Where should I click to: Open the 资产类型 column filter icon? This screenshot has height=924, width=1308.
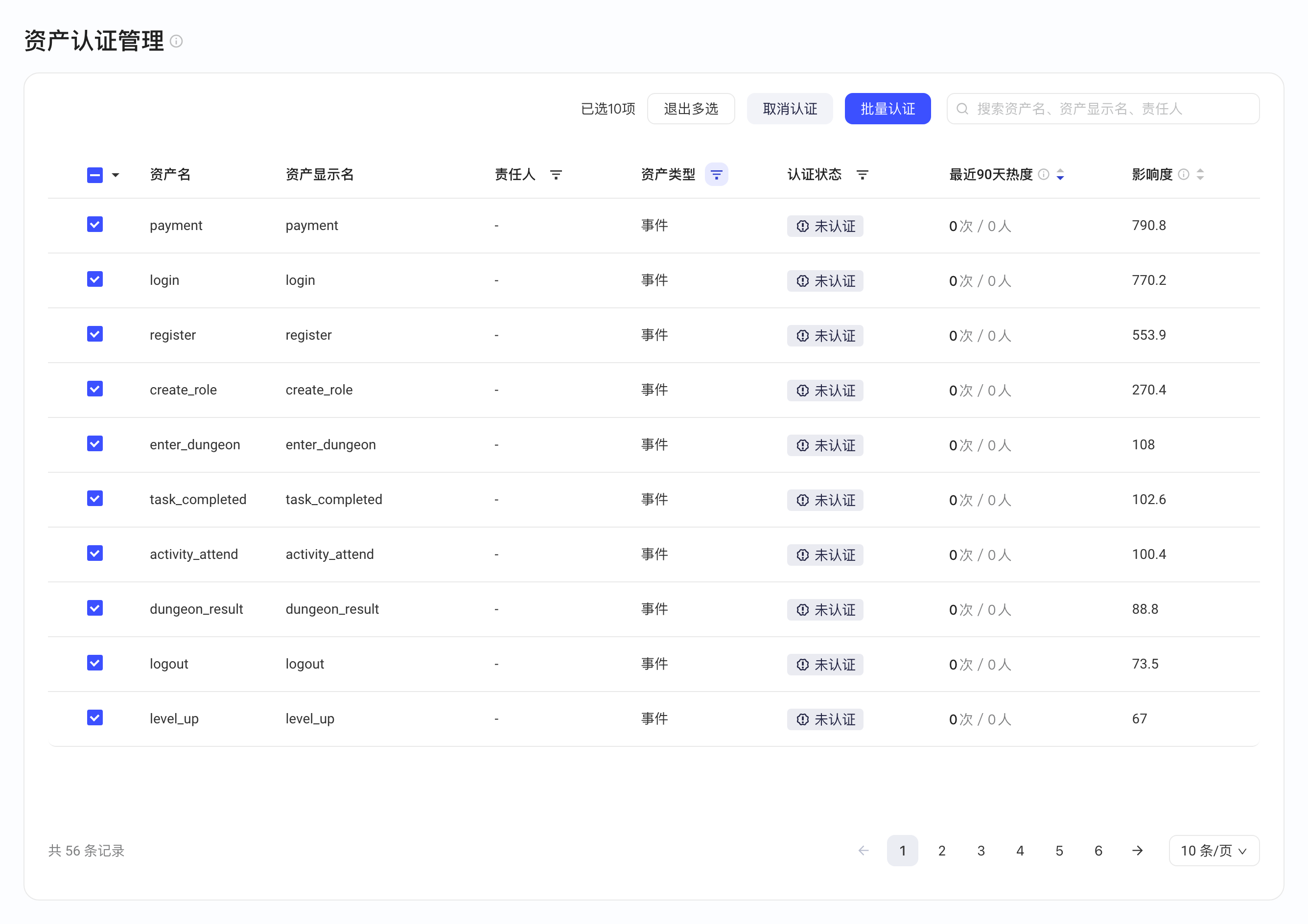point(716,174)
